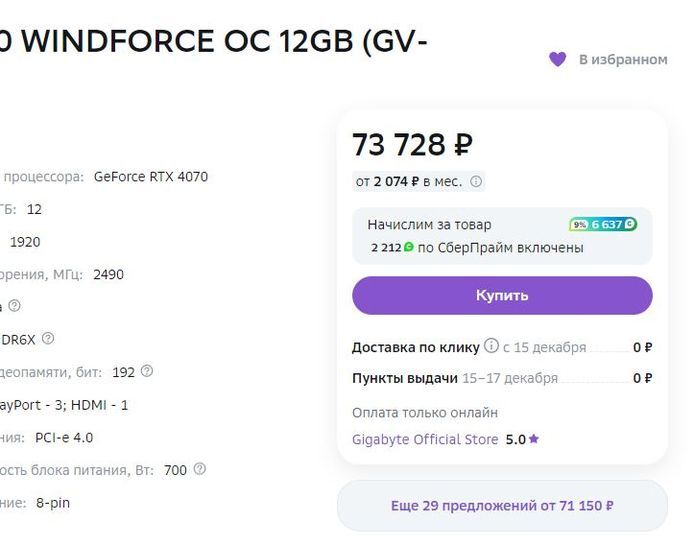Click the GeForce RTX 4070 spec value
Image resolution: width=694 pixels, height=545 pixels.
151,177
